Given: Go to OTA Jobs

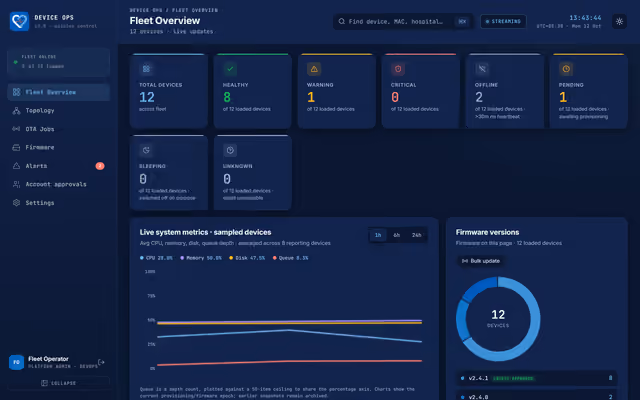Looking at the screenshot, I should pyautogui.click(x=58, y=129).
